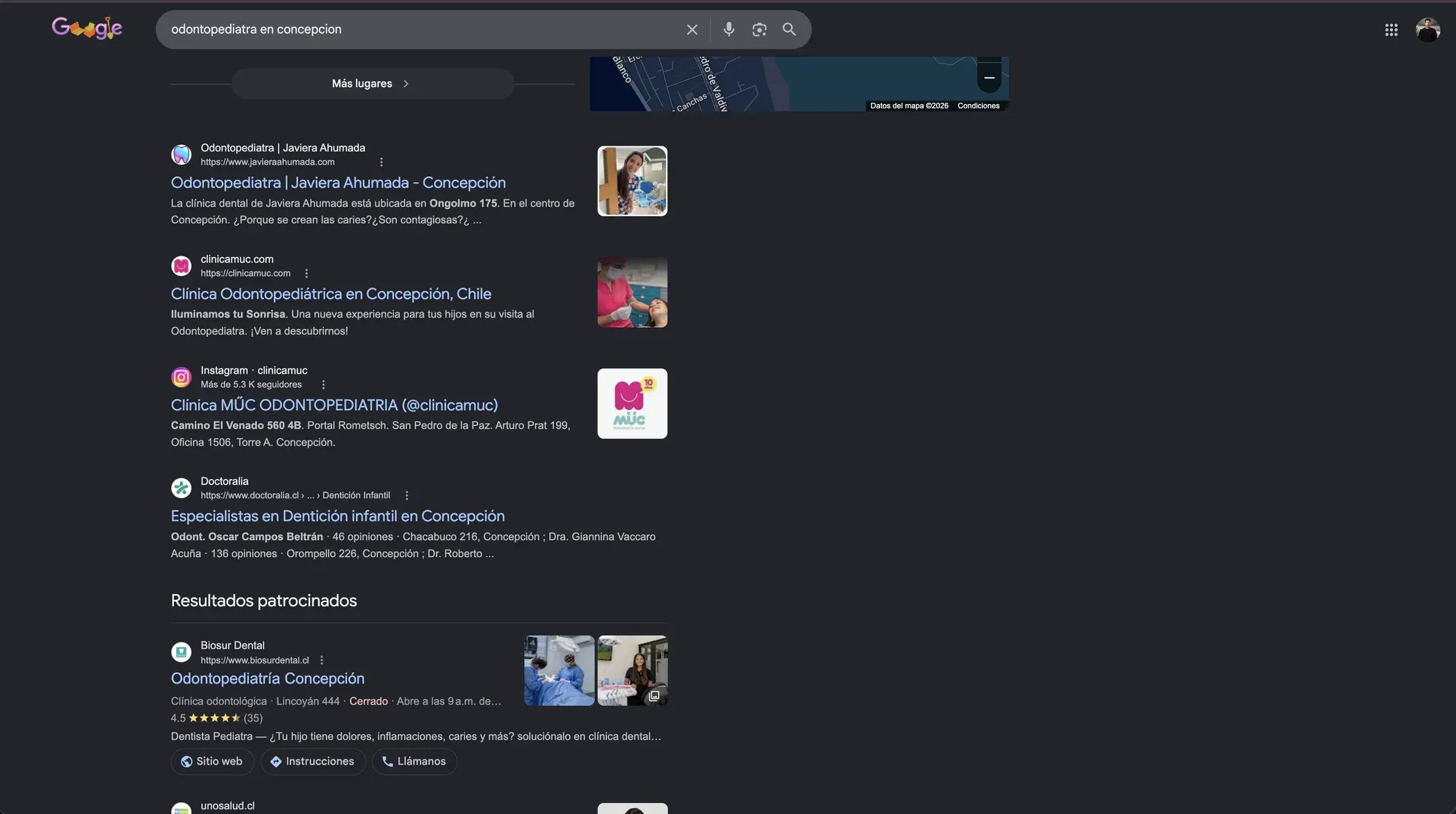Click the Condiciones link on the map
This screenshot has height=814, width=1456.
[978, 106]
